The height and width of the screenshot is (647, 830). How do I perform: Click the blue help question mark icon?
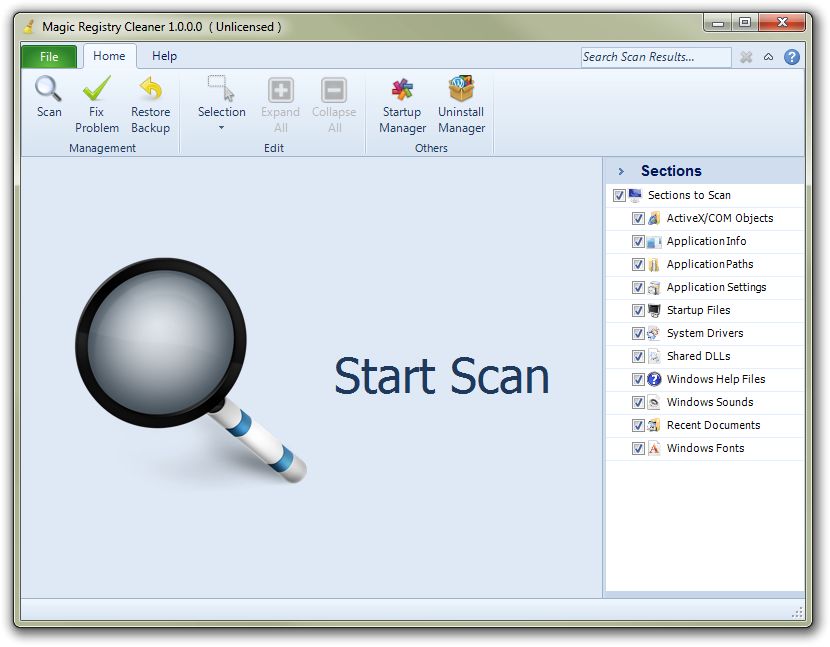(791, 57)
